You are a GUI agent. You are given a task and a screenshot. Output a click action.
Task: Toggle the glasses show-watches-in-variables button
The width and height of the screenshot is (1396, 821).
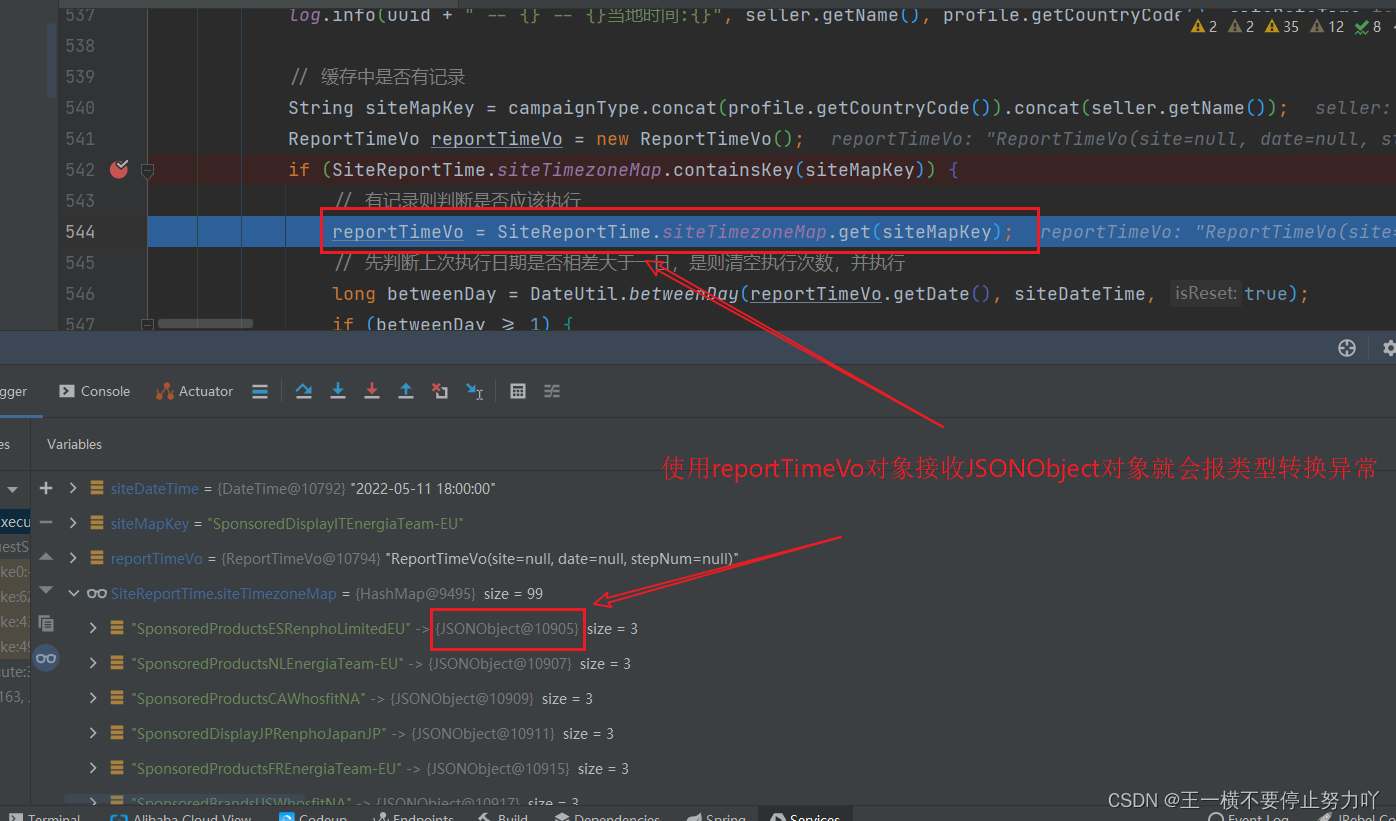(46, 658)
